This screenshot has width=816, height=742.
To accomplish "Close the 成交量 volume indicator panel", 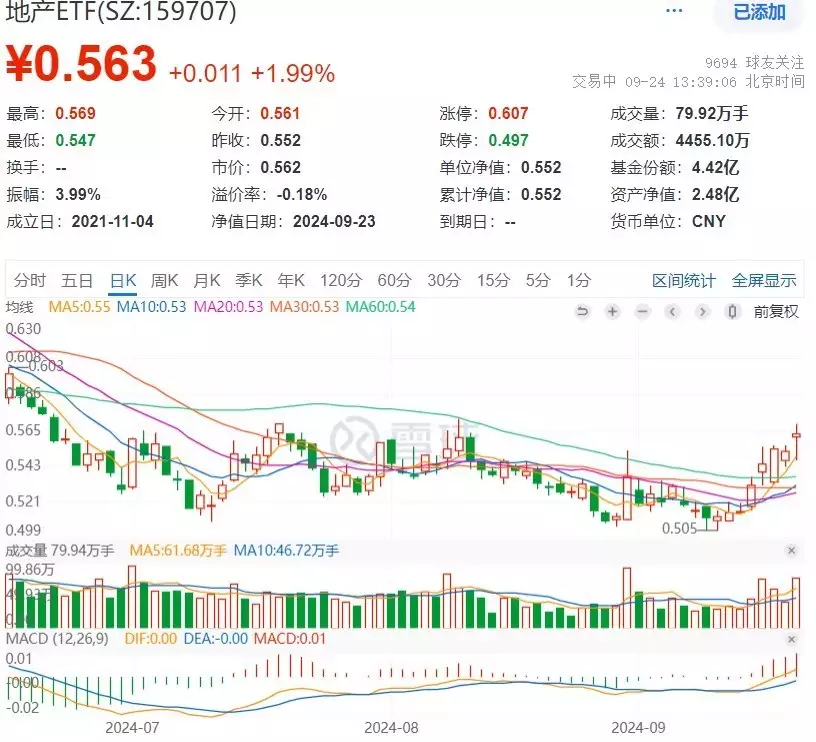I will pos(792,551).
